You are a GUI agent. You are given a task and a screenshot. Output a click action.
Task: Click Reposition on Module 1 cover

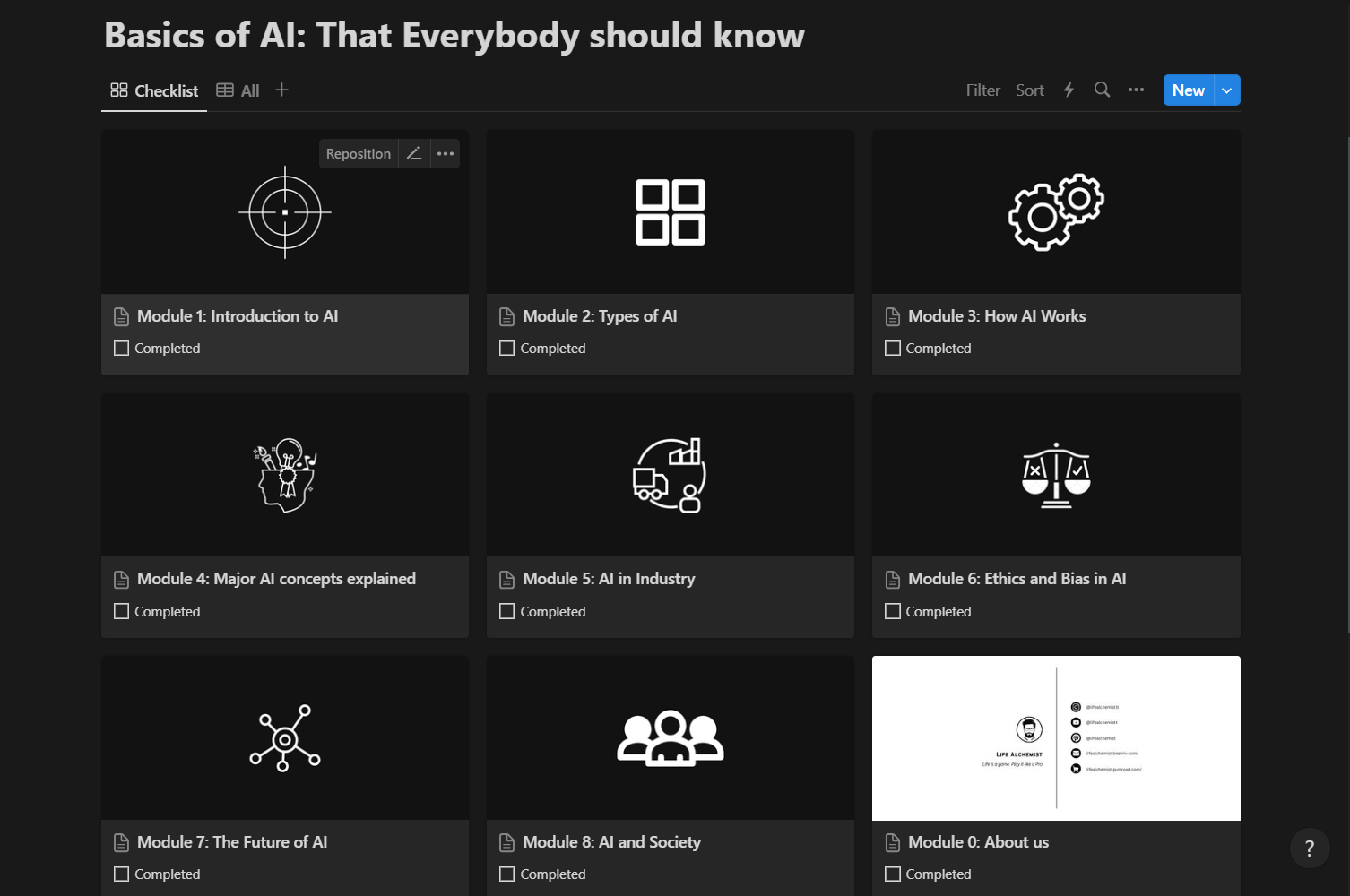(359, 153)
